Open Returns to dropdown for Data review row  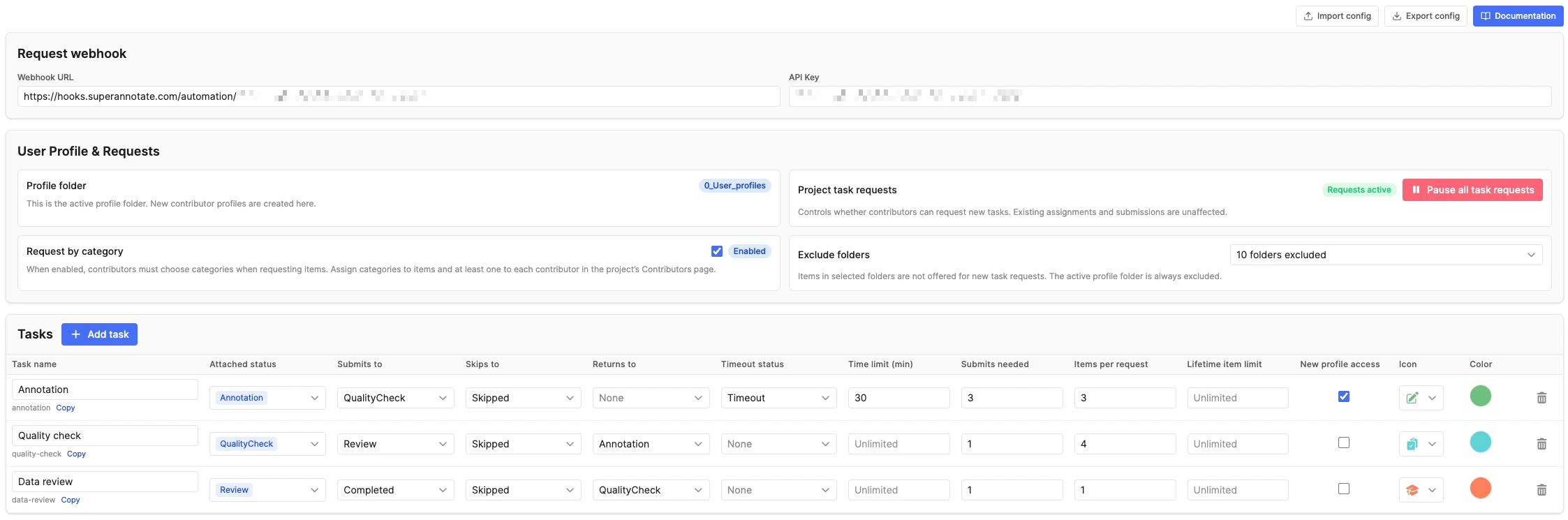click(x=651, y=490)
